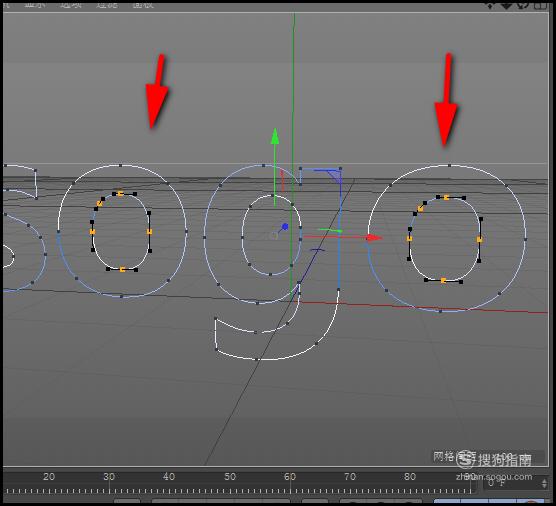Select timeline frame 40 marker
The width and height of the screenshot is (556, 506).
tap(169, 477)
